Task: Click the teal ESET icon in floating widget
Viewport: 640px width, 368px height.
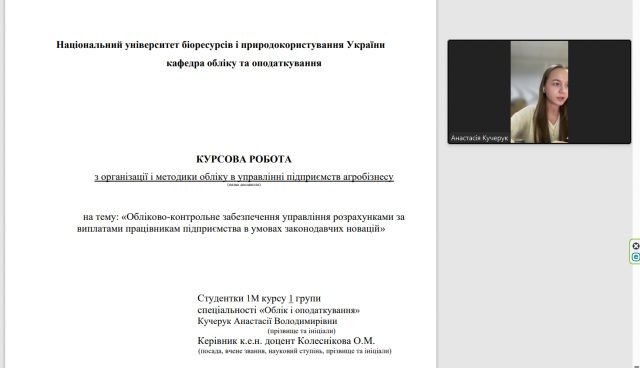Action: point(636,257)
